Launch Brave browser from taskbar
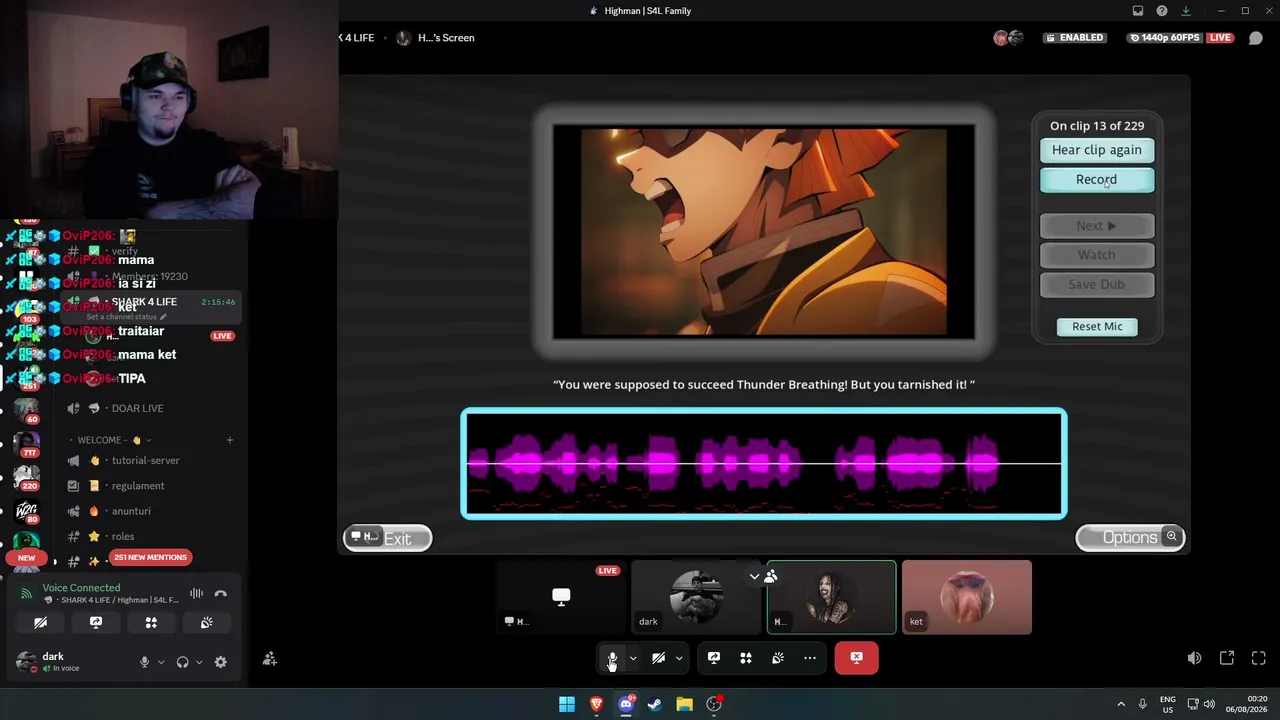The height and width of the screenshot is (720, 1280). [596, 704]
